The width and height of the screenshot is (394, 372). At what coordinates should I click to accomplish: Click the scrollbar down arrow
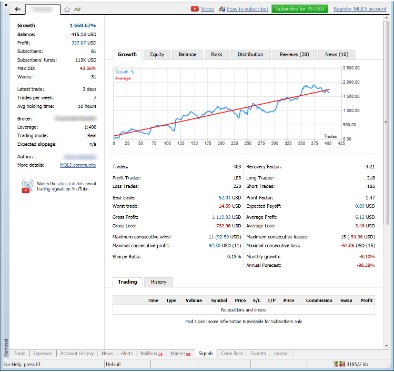(386, 346)
